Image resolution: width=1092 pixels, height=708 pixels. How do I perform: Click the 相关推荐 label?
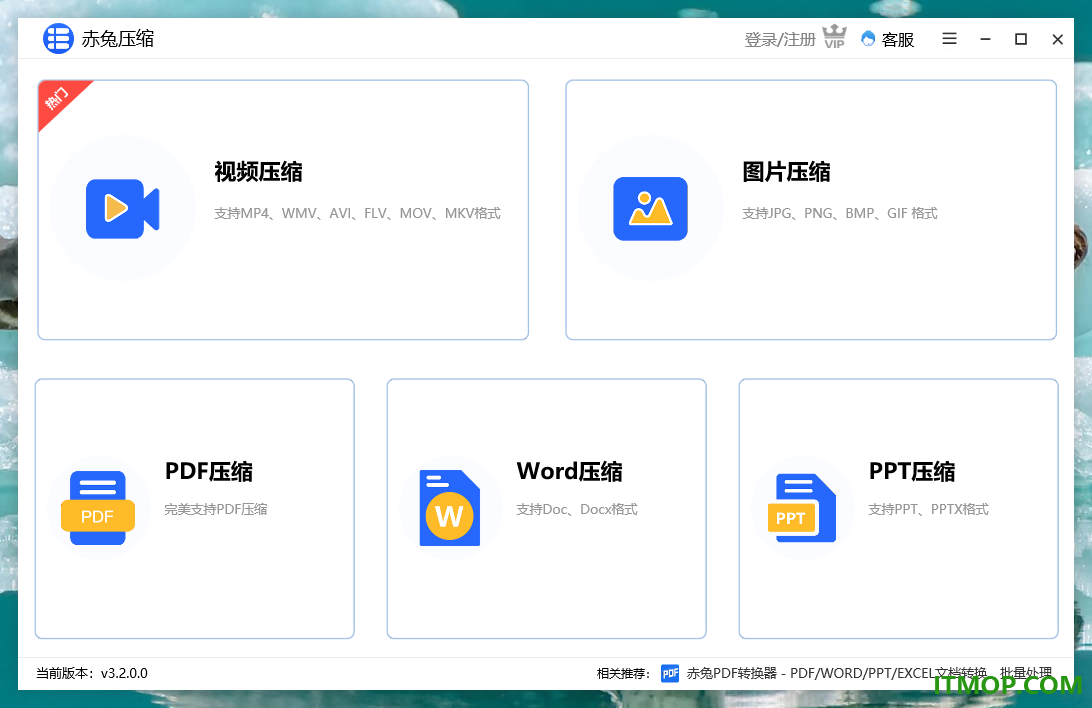tap(623, 673)
